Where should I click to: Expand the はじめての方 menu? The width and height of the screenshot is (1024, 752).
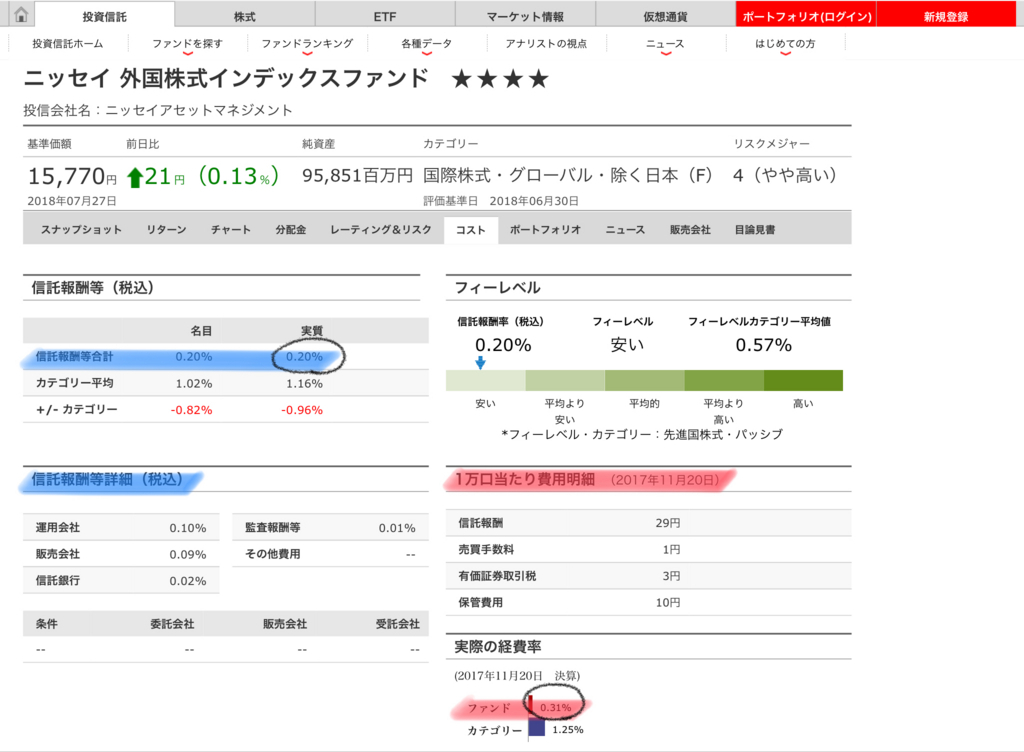coord(785,44)
